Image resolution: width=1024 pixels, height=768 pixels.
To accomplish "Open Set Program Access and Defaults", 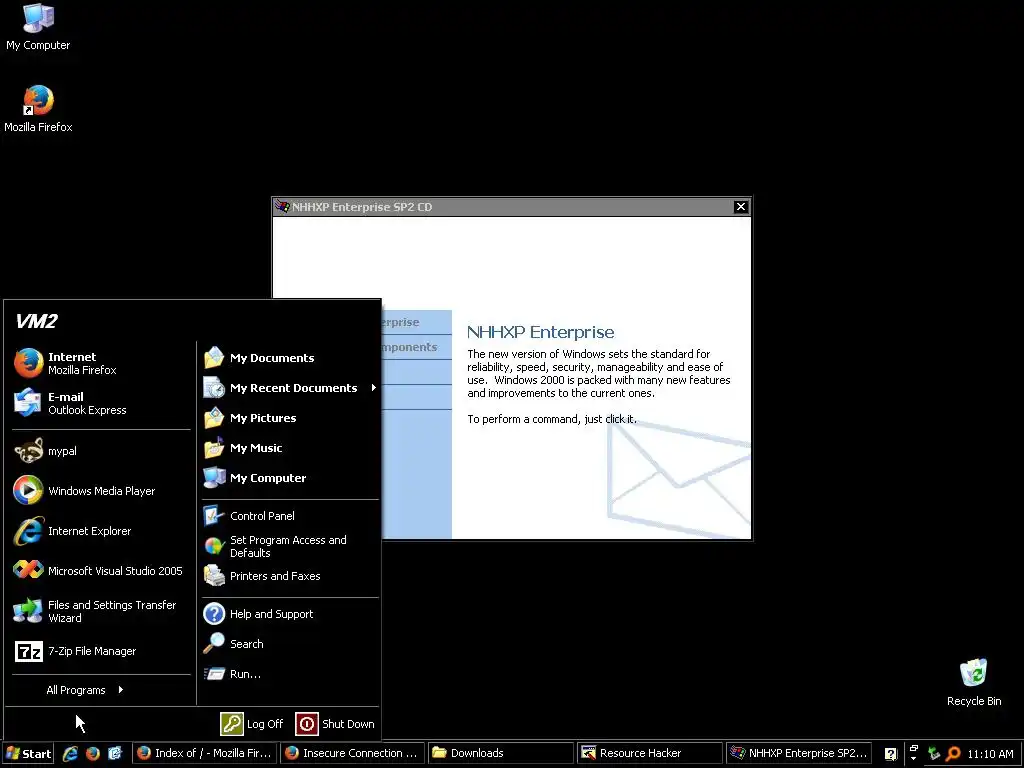I will click(x=290, y=546).
